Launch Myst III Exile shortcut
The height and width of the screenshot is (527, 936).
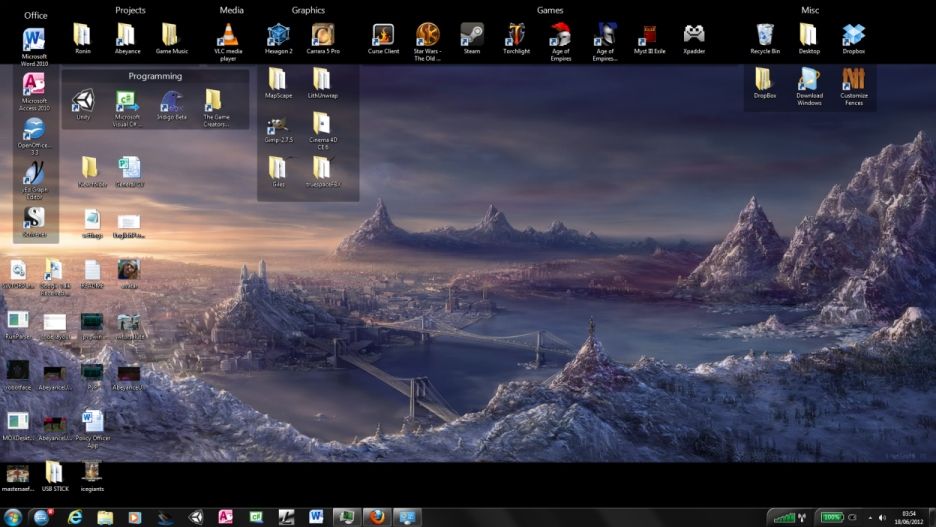coord(649,39)
